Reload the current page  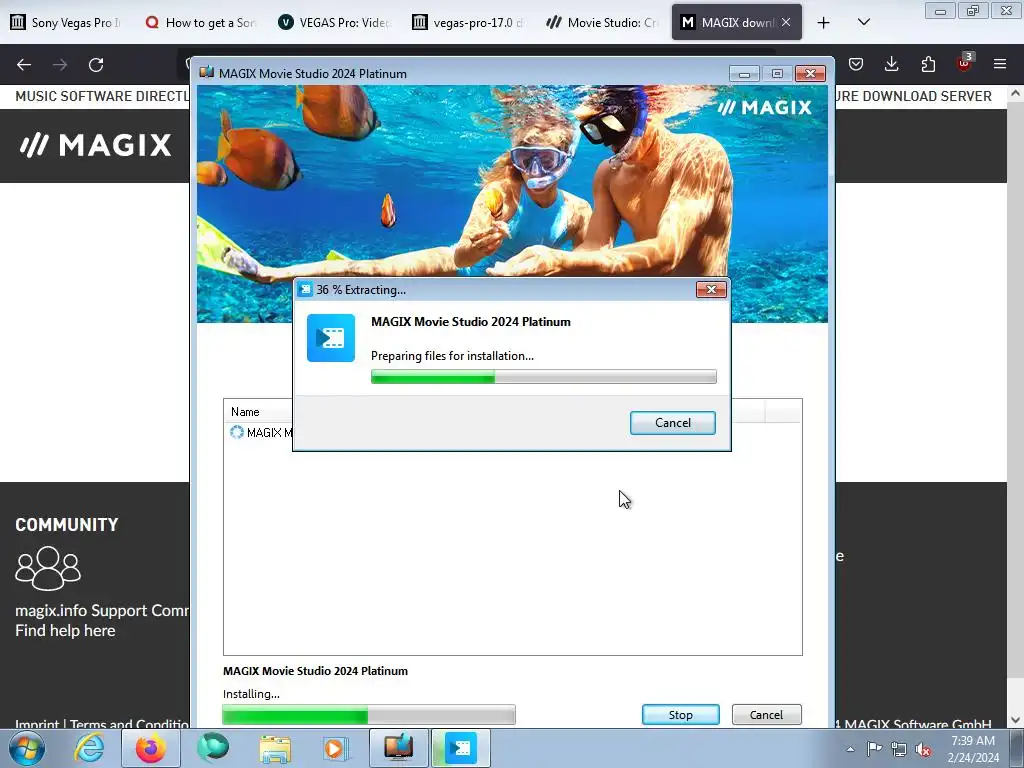pos(96,65)
